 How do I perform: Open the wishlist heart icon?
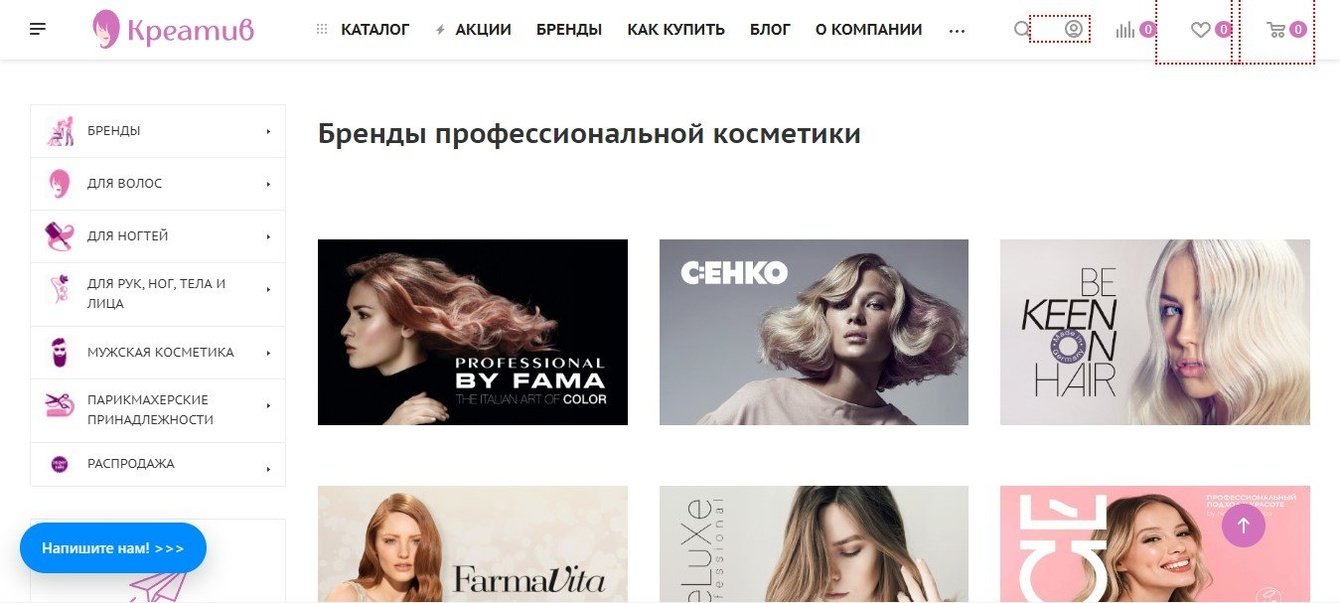click(x=1200, y=30)
